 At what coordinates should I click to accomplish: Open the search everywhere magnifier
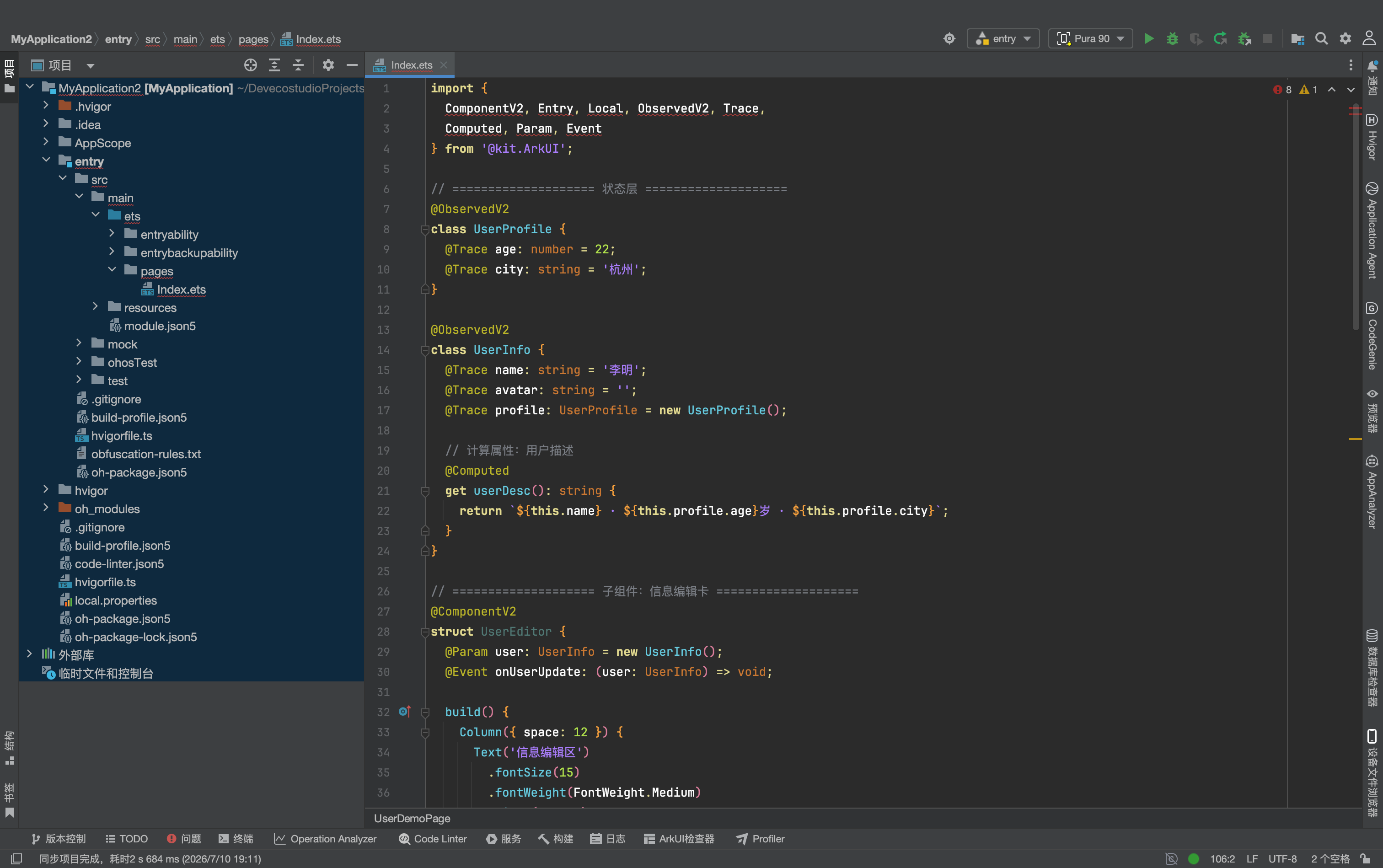click(1321, 38)
